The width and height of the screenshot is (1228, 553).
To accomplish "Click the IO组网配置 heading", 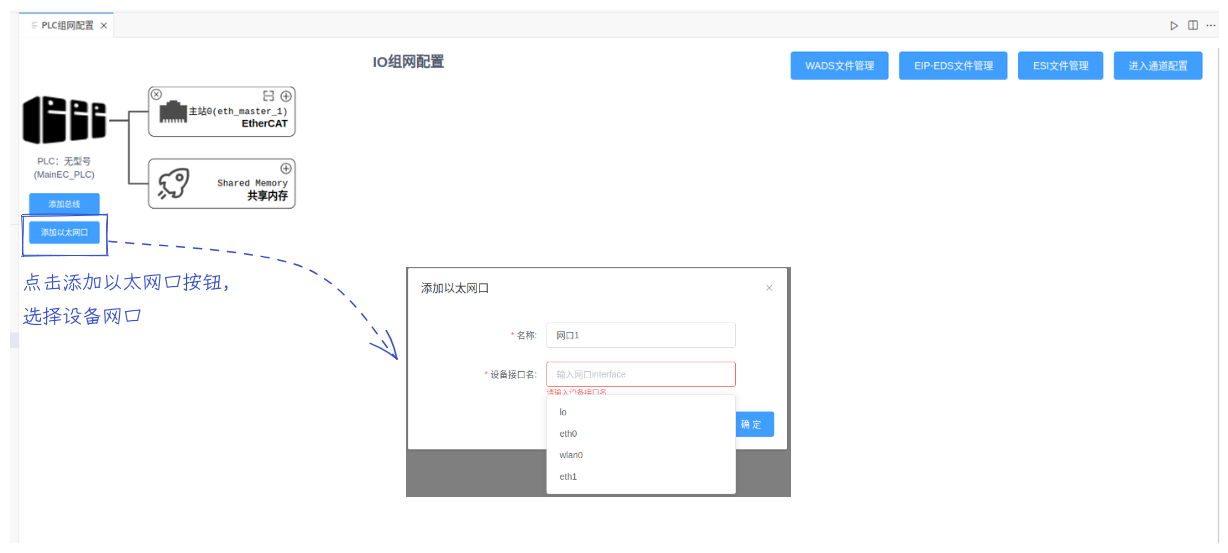I will [x=408, y=62].
